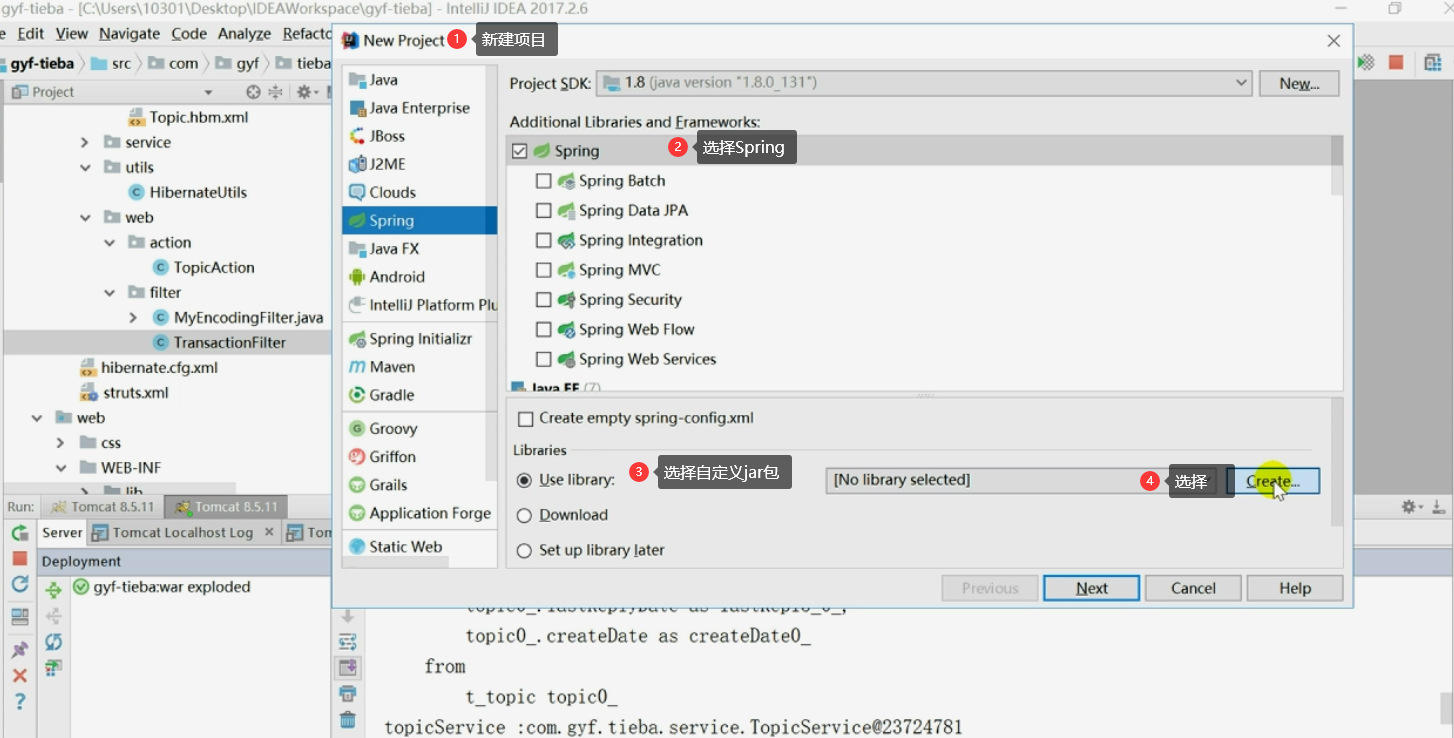Switch to the Server tab in Run panel
Screen dimensions: 1454x738
pos(62,533)
